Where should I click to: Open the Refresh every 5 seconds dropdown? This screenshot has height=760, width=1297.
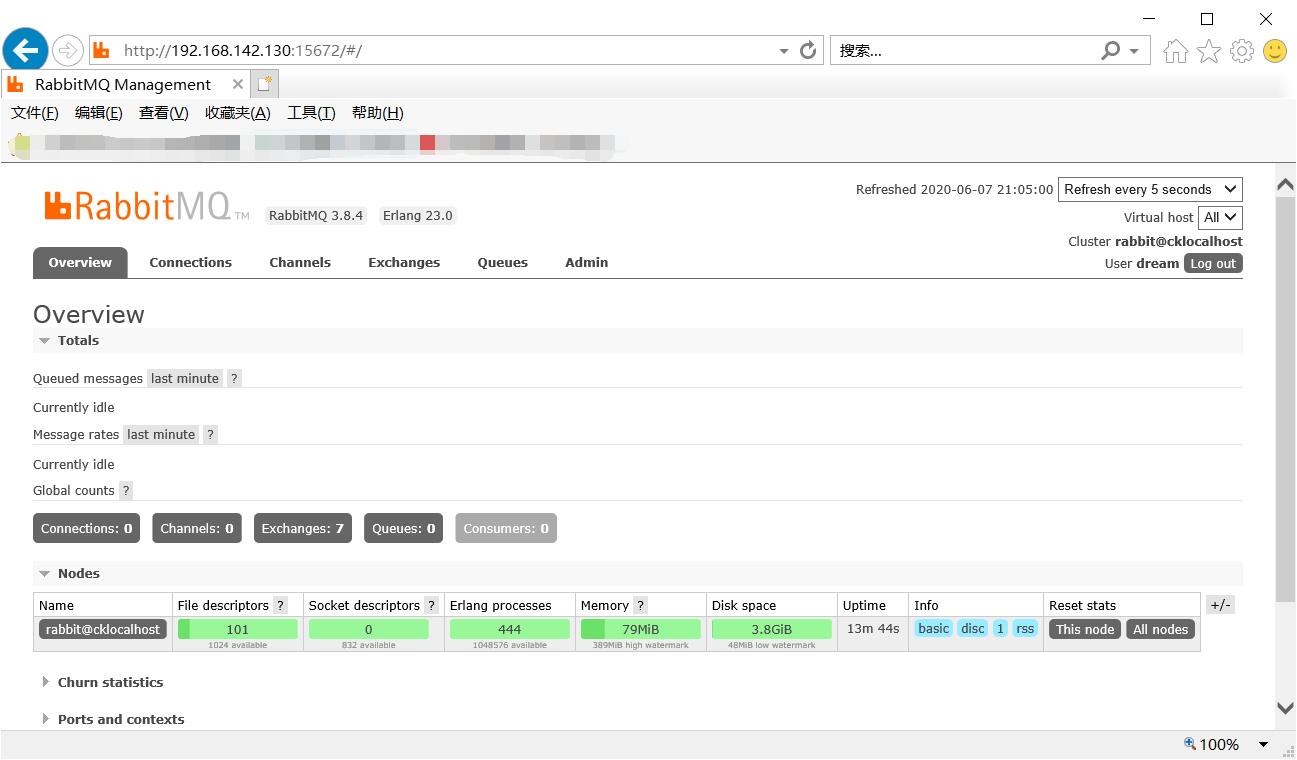click(x=1150, y=189)
